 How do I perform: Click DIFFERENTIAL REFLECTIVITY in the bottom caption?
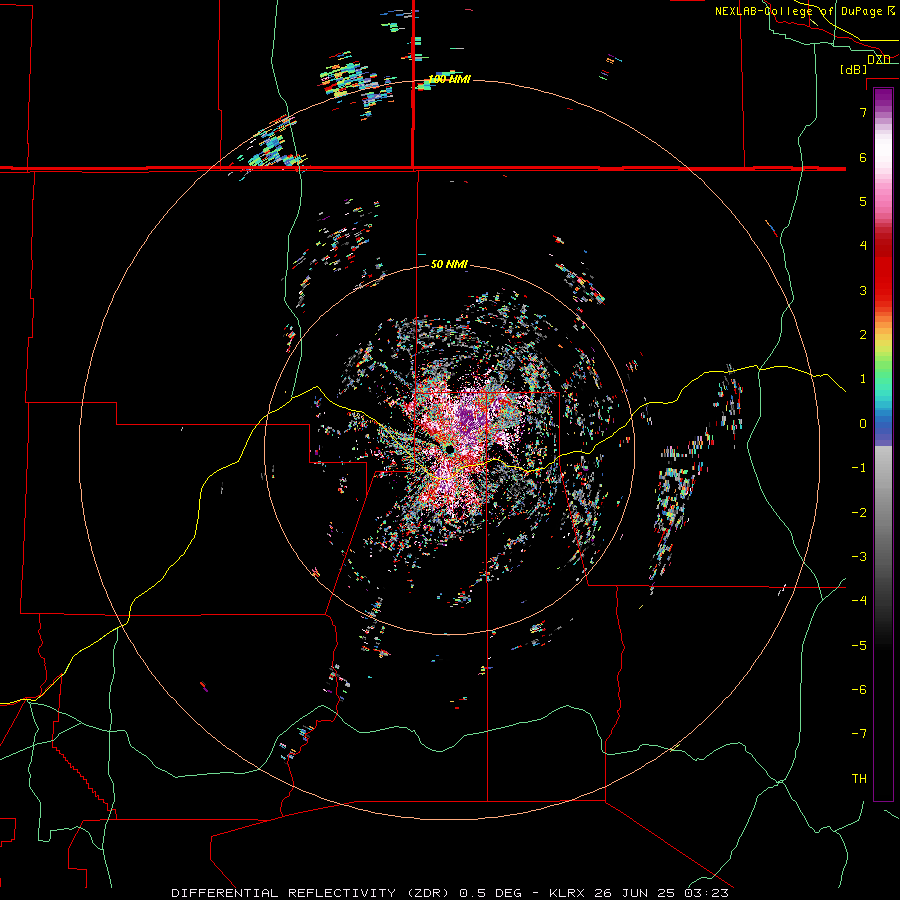pyautogui.click(x=284, y=893)
